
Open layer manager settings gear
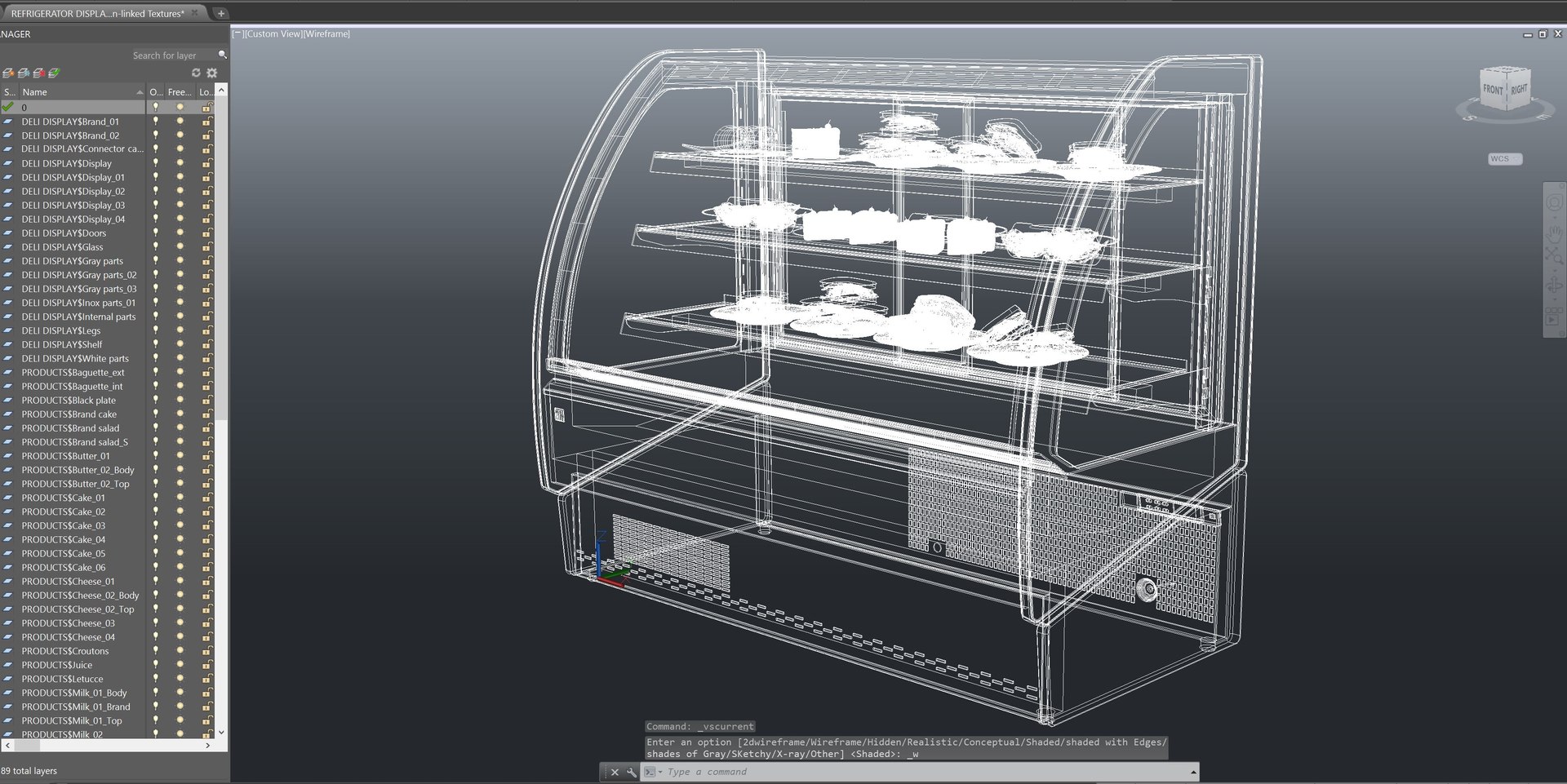click(x=212, y=73)
